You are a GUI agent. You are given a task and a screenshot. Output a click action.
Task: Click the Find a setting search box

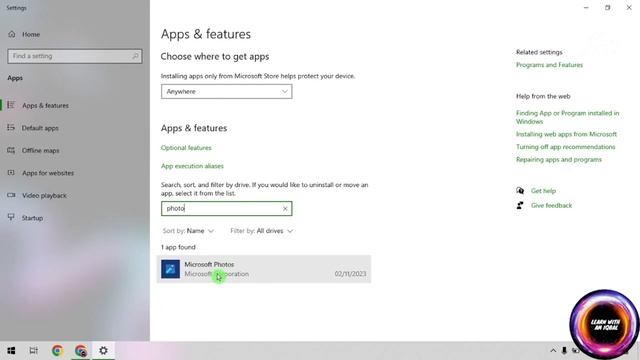[x=75, y=56]
